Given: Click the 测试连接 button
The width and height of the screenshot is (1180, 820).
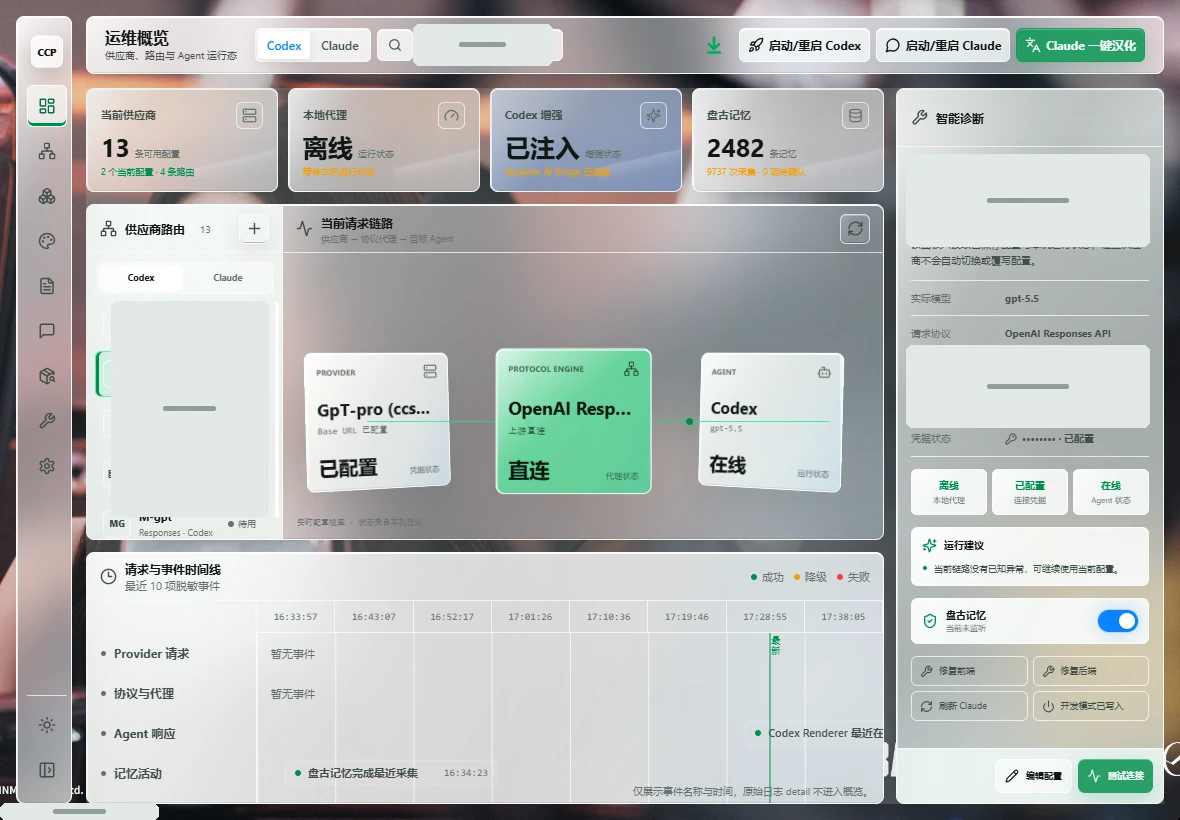Looking at the screenshot, I should click(x=1115, y=776).
